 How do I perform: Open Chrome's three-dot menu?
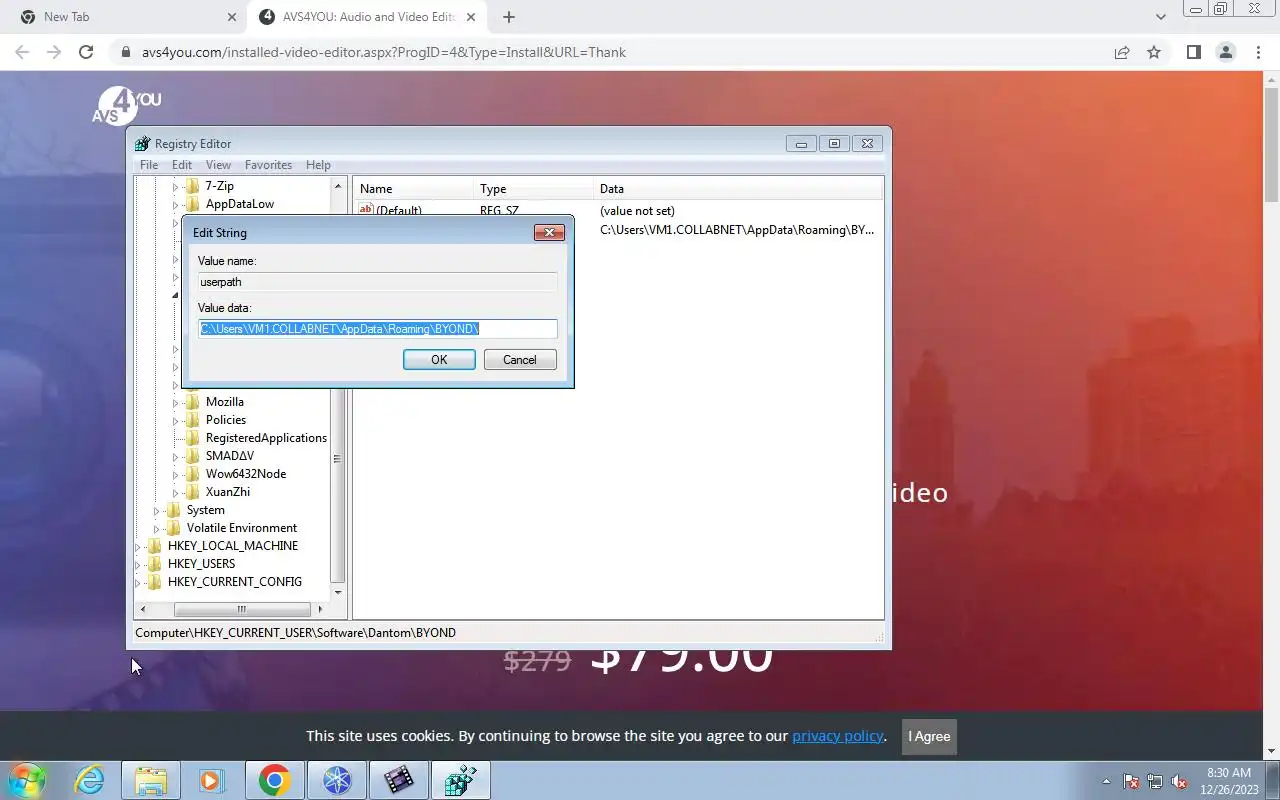pyautogui.click(x=1258, y=52)
